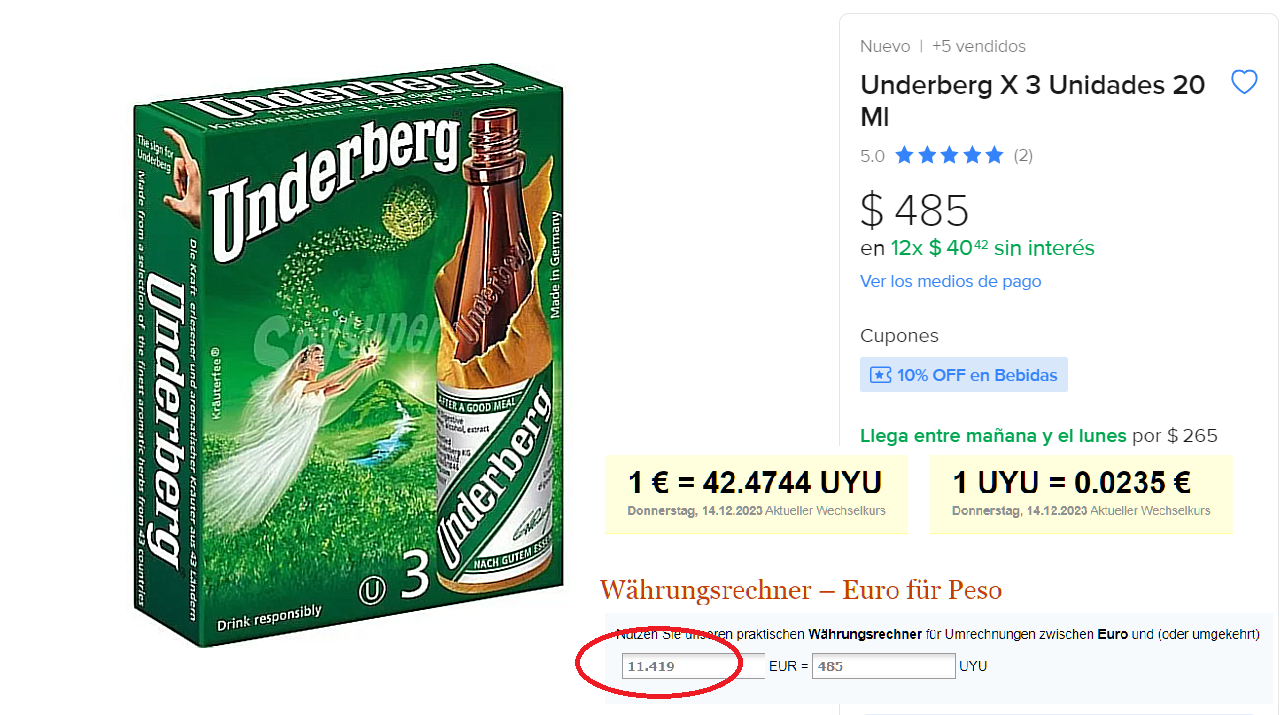Click the Cupones section label
The image size is (1284, 715).
(899, 336)
